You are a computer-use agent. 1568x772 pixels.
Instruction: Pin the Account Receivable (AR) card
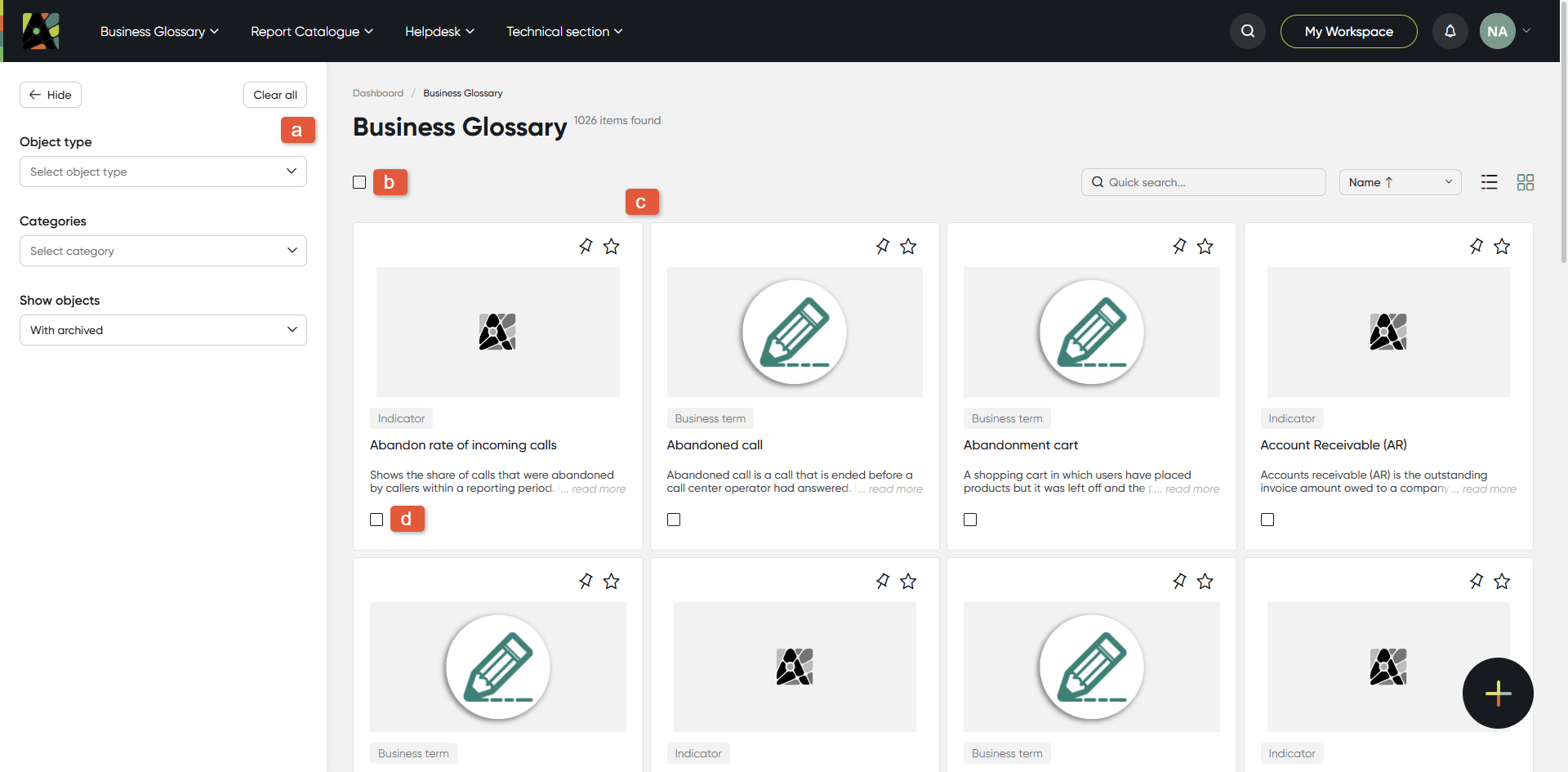click(1476, 246)
